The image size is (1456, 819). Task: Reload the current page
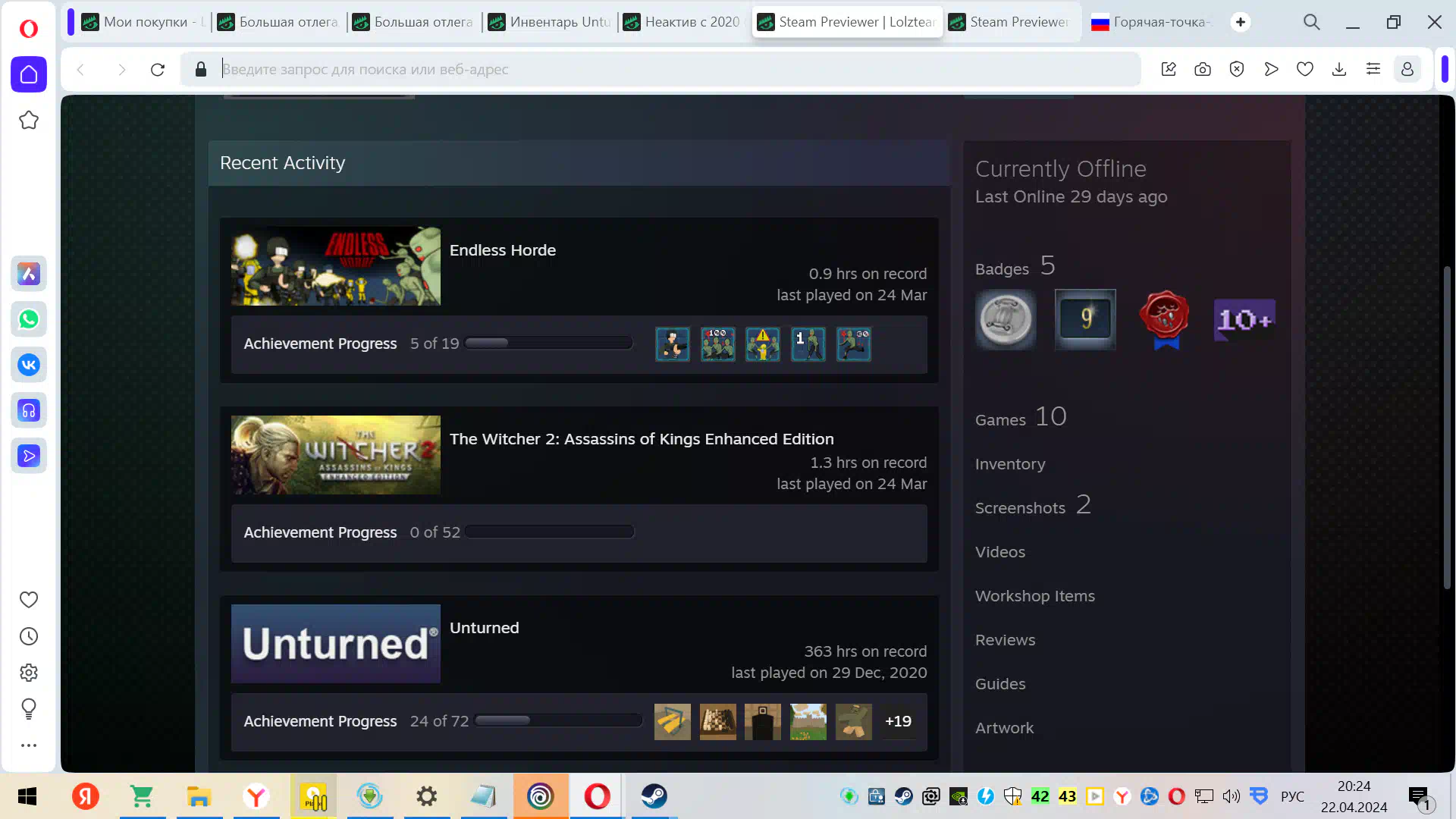coord(158,70)
